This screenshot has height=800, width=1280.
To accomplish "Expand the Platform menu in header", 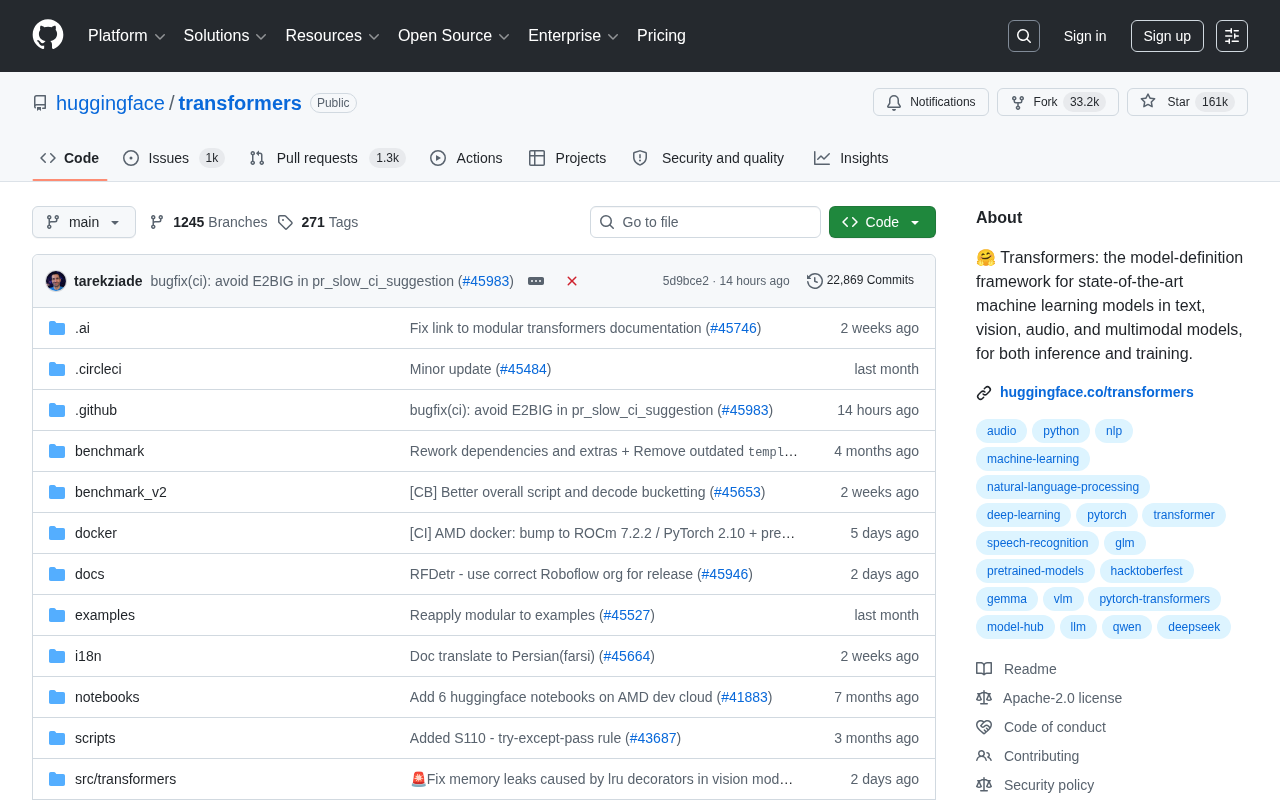I will (127, 36).
